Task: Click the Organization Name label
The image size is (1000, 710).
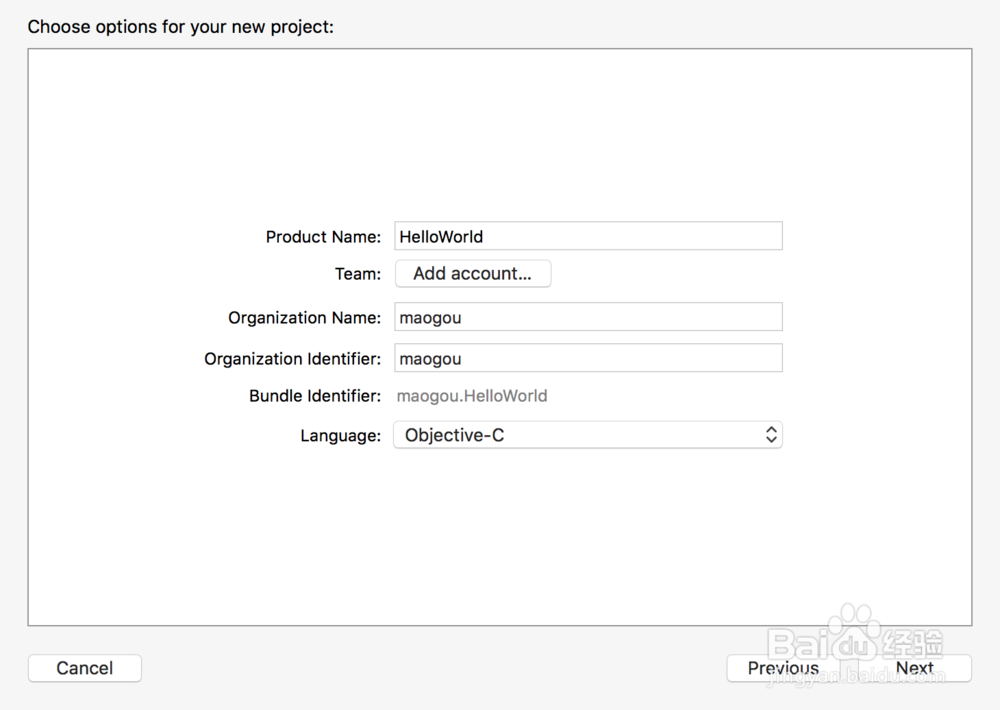Action: 304,318
